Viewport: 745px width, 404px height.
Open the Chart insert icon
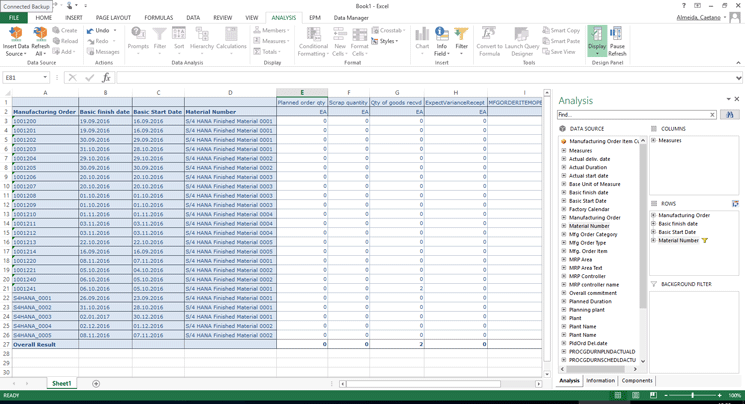click(422, 37)
